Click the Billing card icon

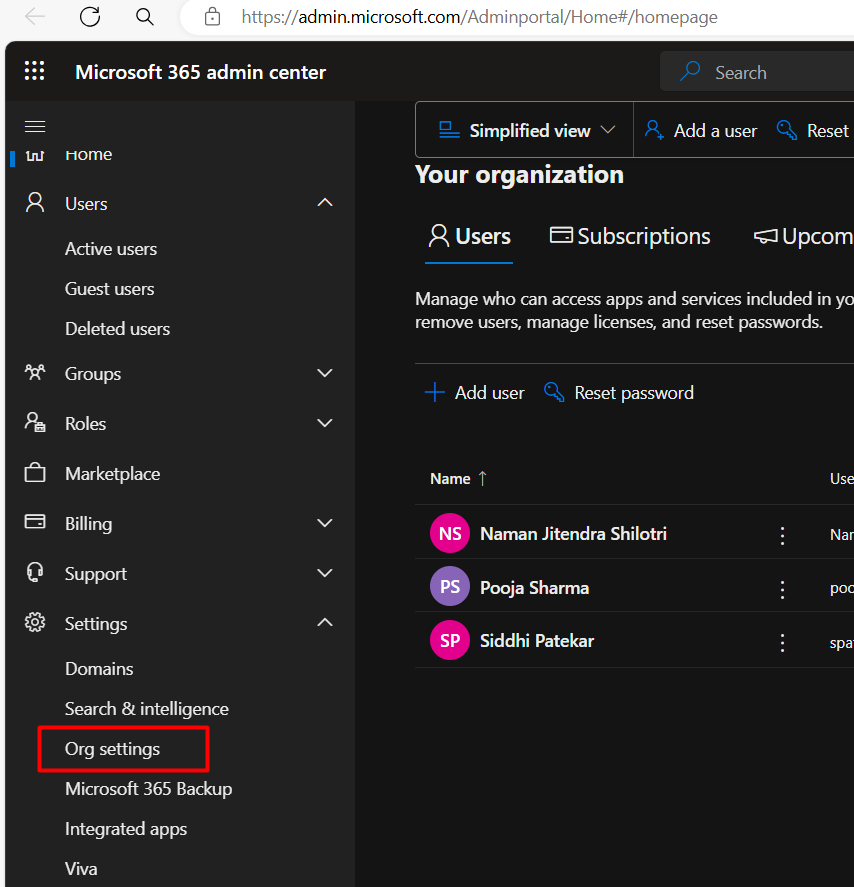(x=35, y=522)
